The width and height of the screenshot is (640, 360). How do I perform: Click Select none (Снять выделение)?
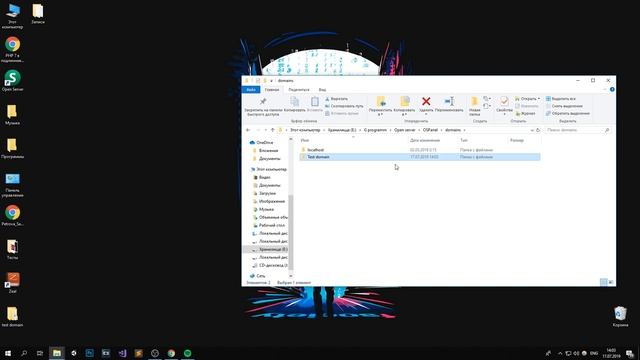[x=564, y=106]
